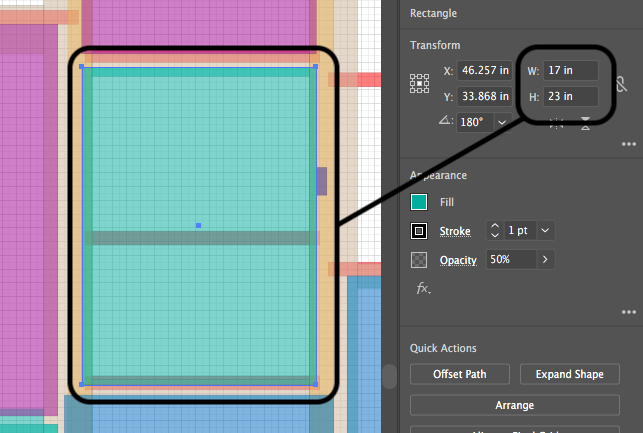Expand the opacity slider arrow
The width and height of the screenshot is (643, 433).
click(545, 259)
